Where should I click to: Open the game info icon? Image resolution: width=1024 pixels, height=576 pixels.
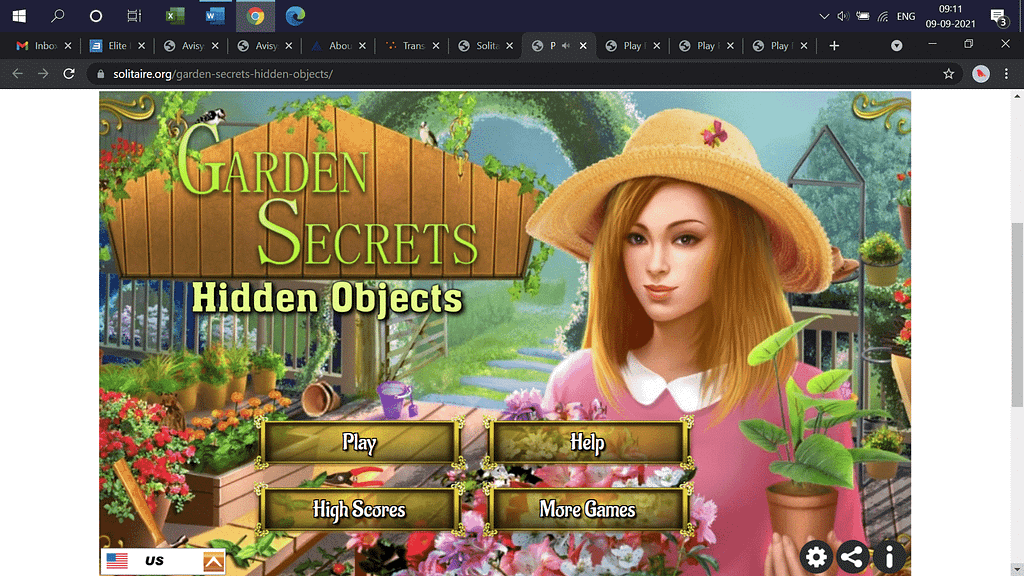888,557
